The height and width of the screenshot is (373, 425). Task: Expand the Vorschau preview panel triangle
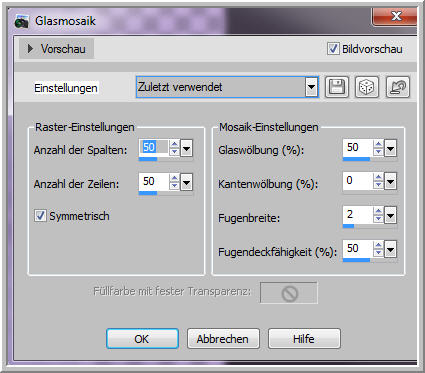(30, 49)
